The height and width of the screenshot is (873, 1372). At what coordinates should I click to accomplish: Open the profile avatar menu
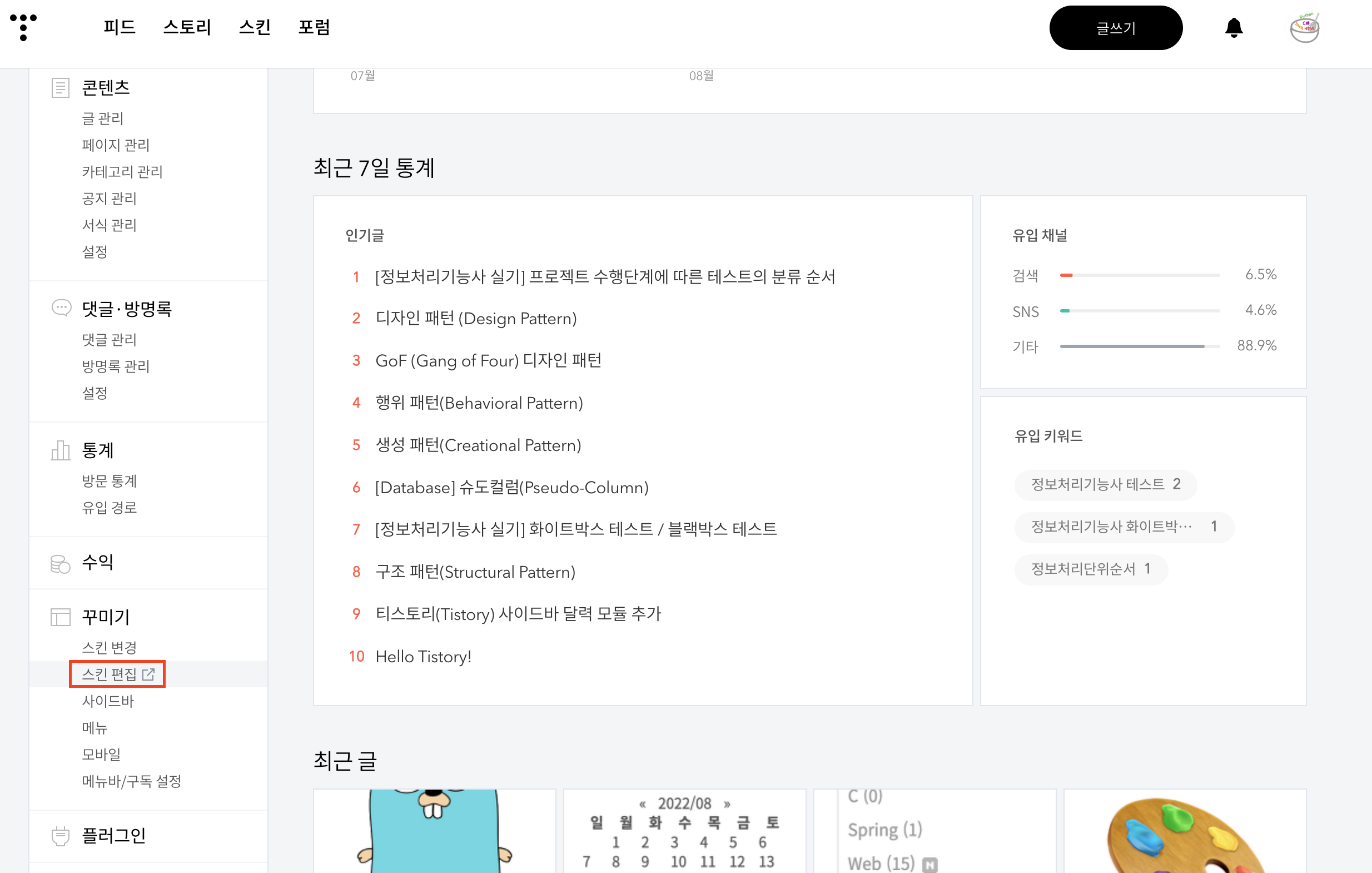(1304, 28)
